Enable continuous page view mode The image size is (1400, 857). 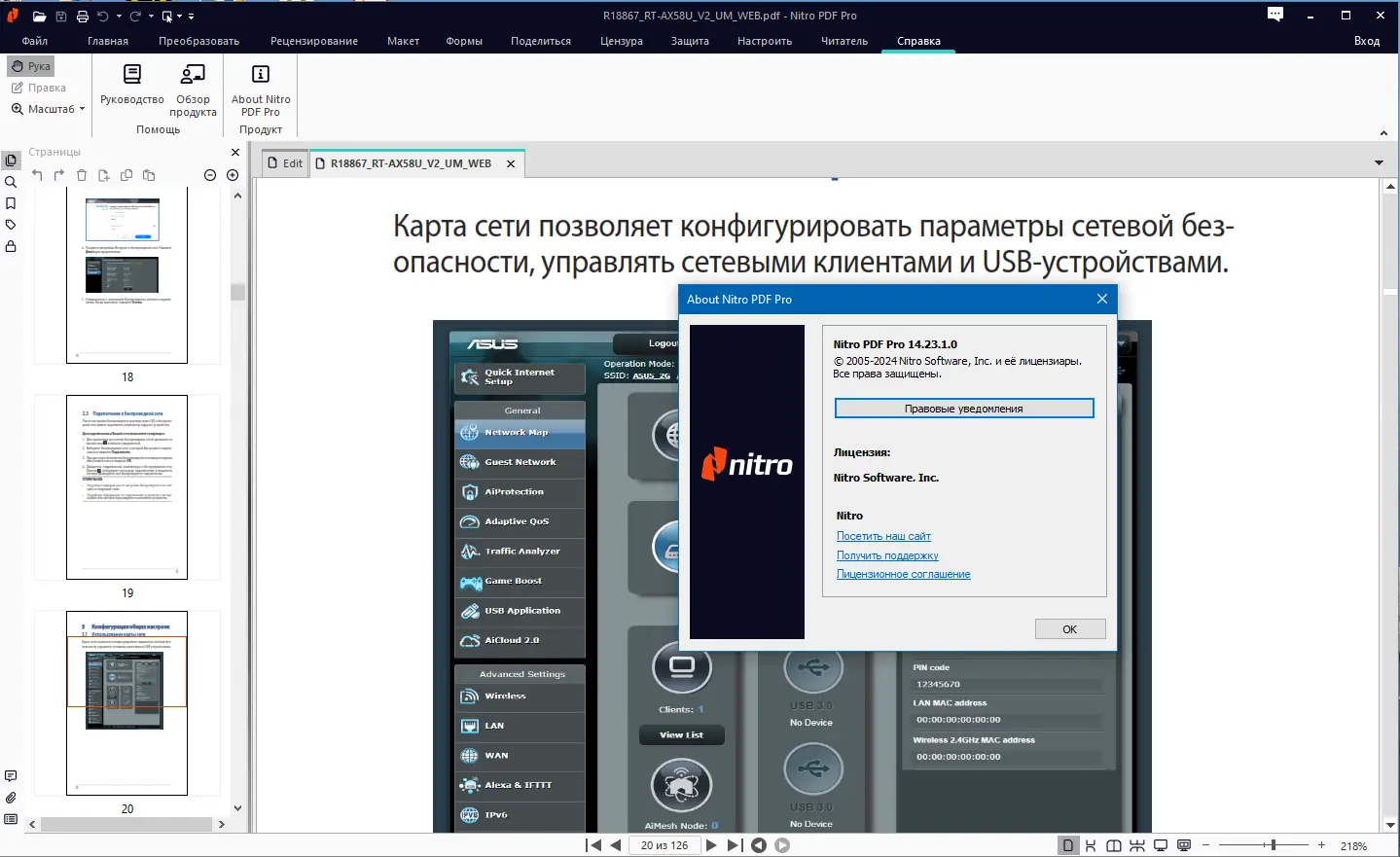point(1090,845)
